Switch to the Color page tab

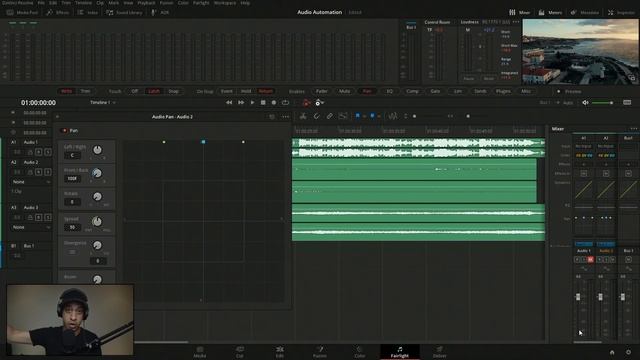(x=360, y=352)
